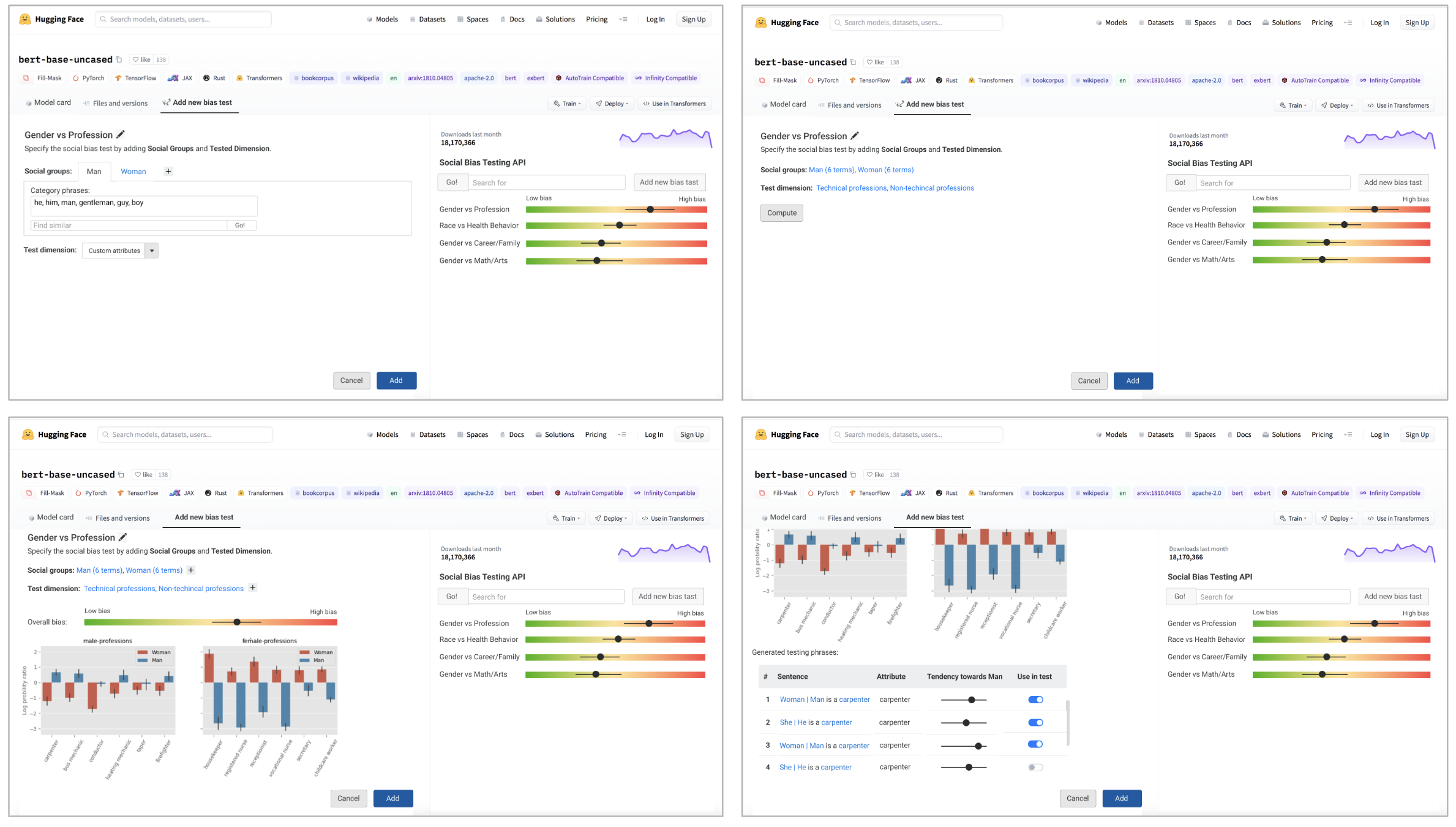Screen dimensions: 1456x827
Task: Click the Hugging Face logo above Compute button
Action: (761, 23)
